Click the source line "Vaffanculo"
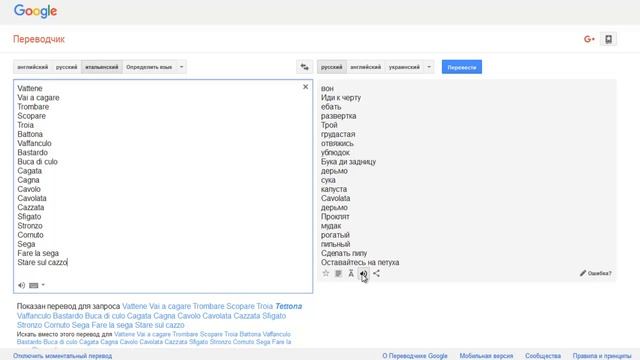Image resolution: width=640 pixels, height=360 pixels. [x=34, y=143]
